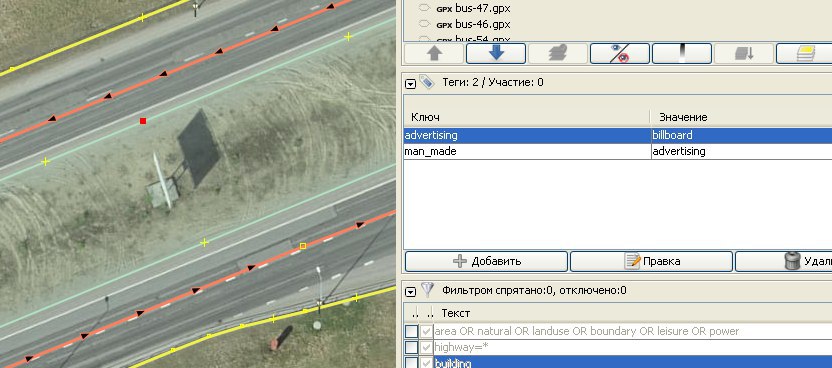Click the red selected node on the map
Screen dimensions: 832x368
coord(143,121)
